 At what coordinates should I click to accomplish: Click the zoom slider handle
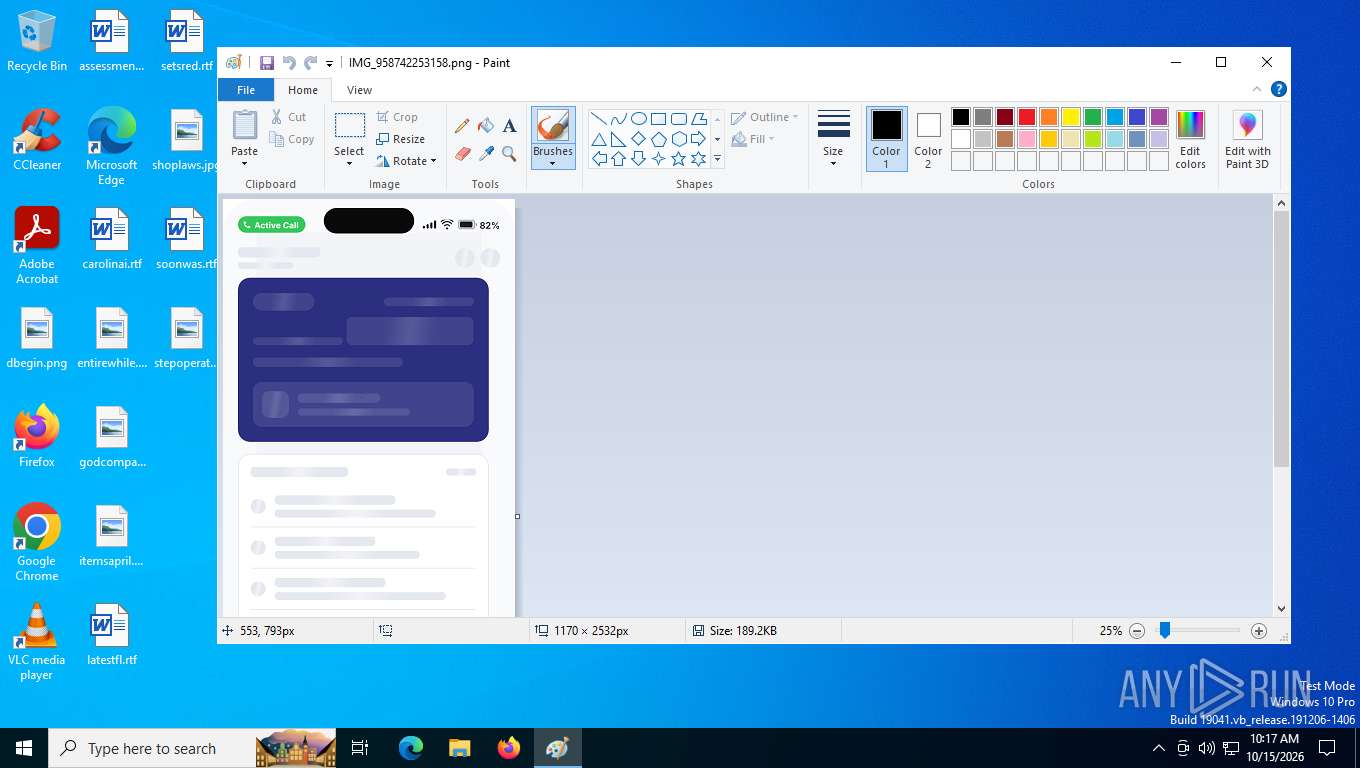click(x=1165, y=630)
